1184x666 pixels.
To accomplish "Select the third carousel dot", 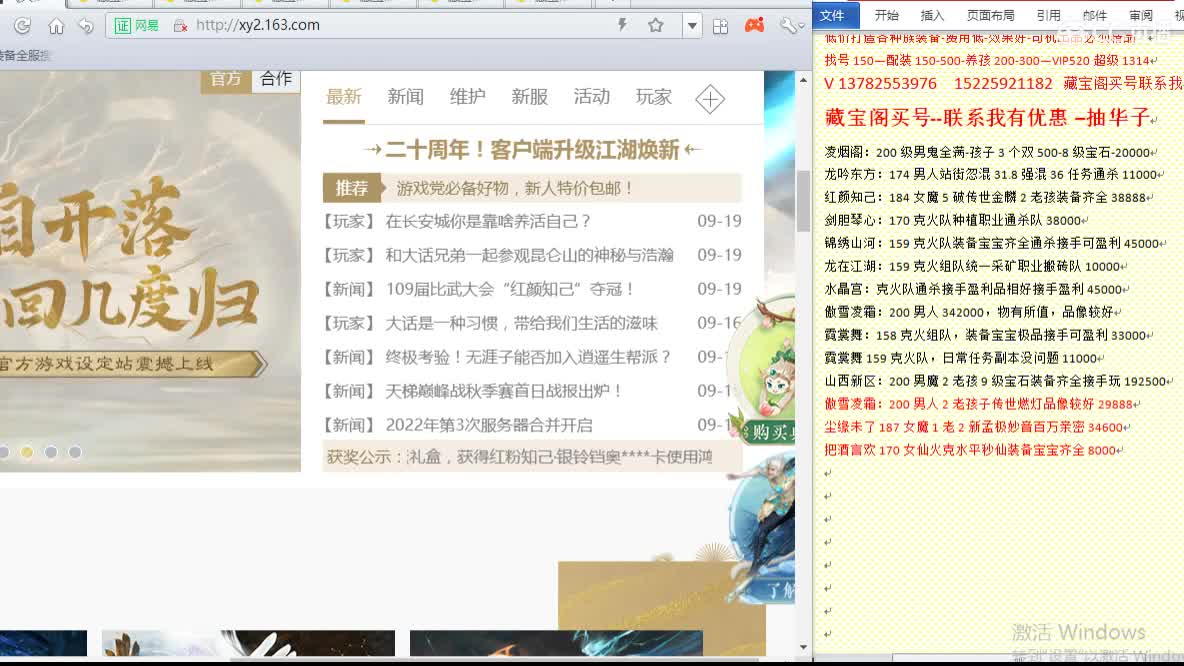I will pos(51,452).
